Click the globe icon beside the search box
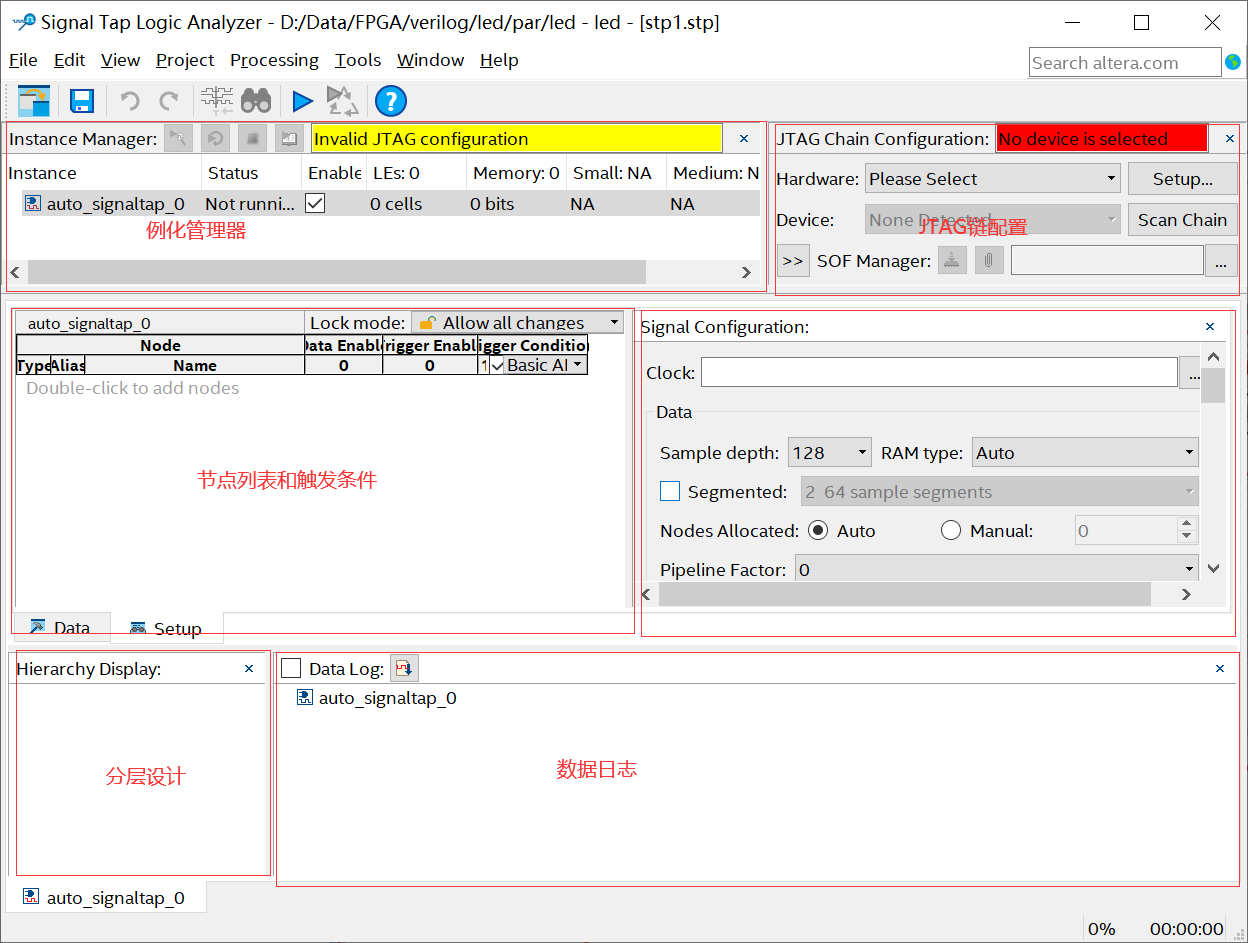Screen dimensions: 1248x943 coord(1233,62)
